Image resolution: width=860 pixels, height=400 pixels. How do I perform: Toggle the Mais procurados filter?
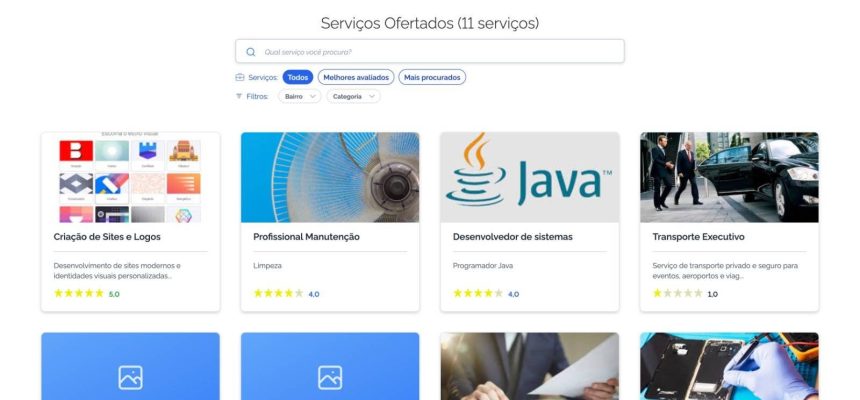(x=432, y=77)
